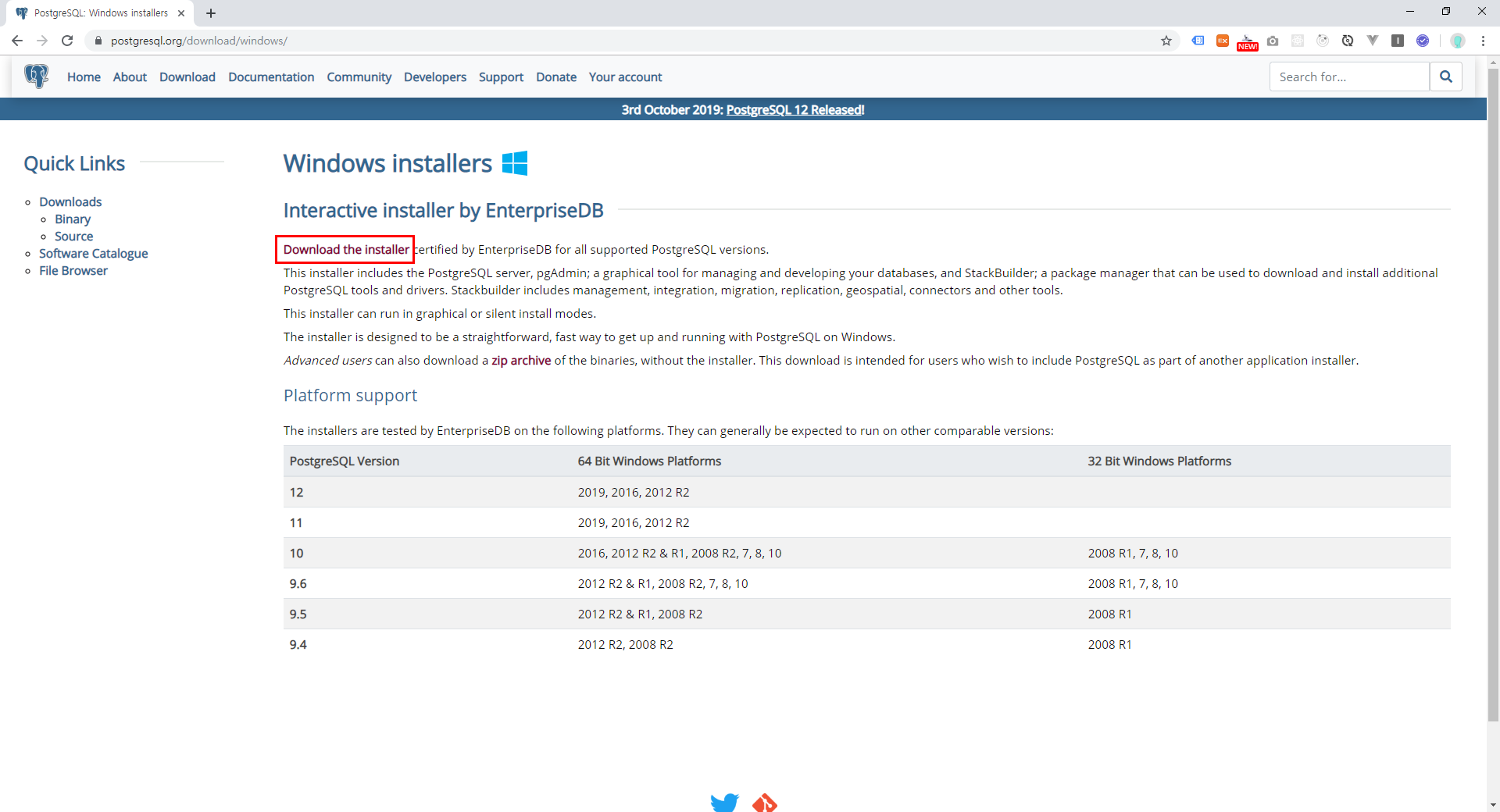The height and width of the screenshot is (812, 1500).
Task: Click the Interactive installer by EnterpriseDB heading
Action: 443,210
